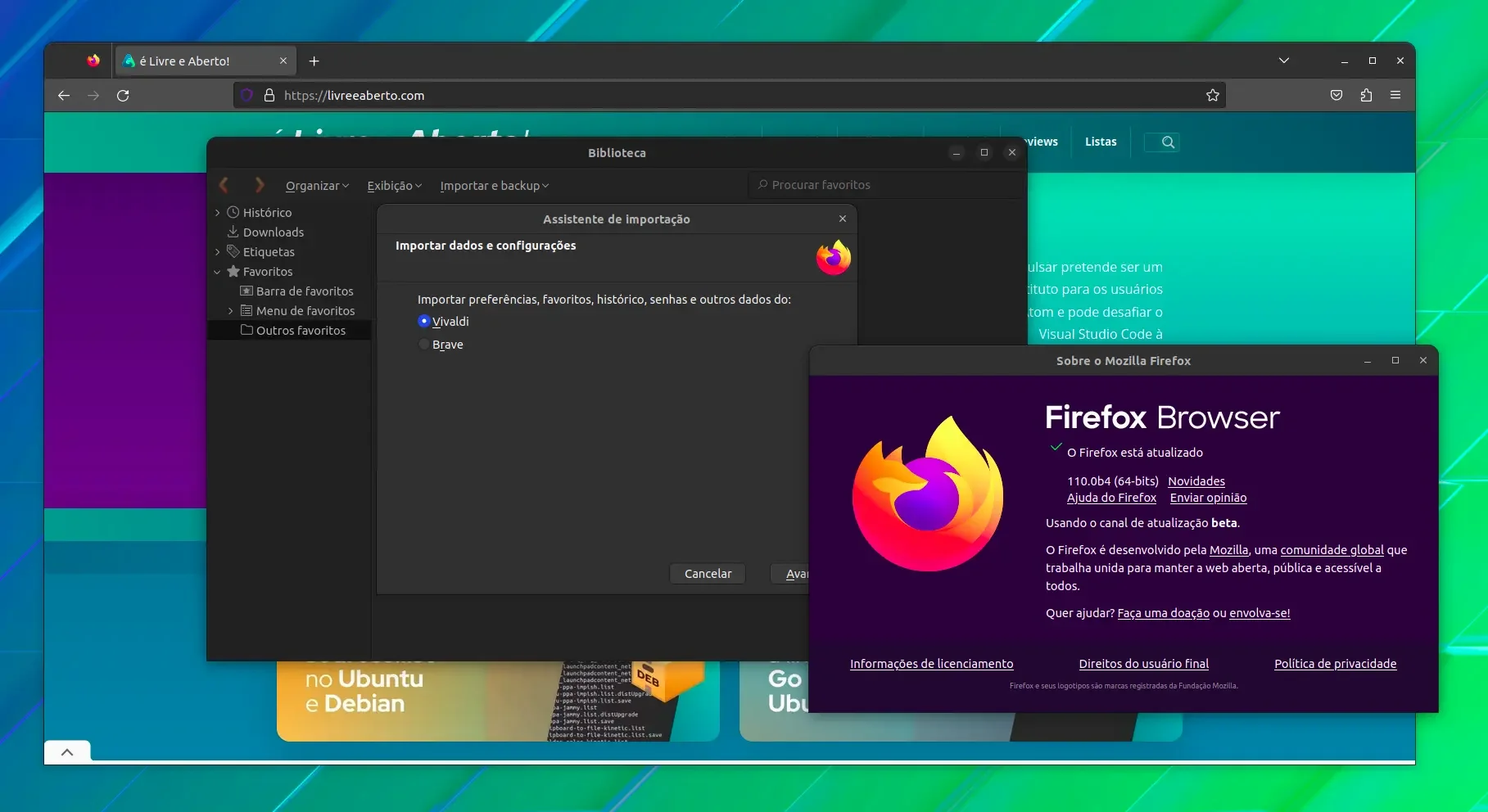Open the extensions puzzle icon
This screenshot has height=812, width=1488.
pos(1366,96)
